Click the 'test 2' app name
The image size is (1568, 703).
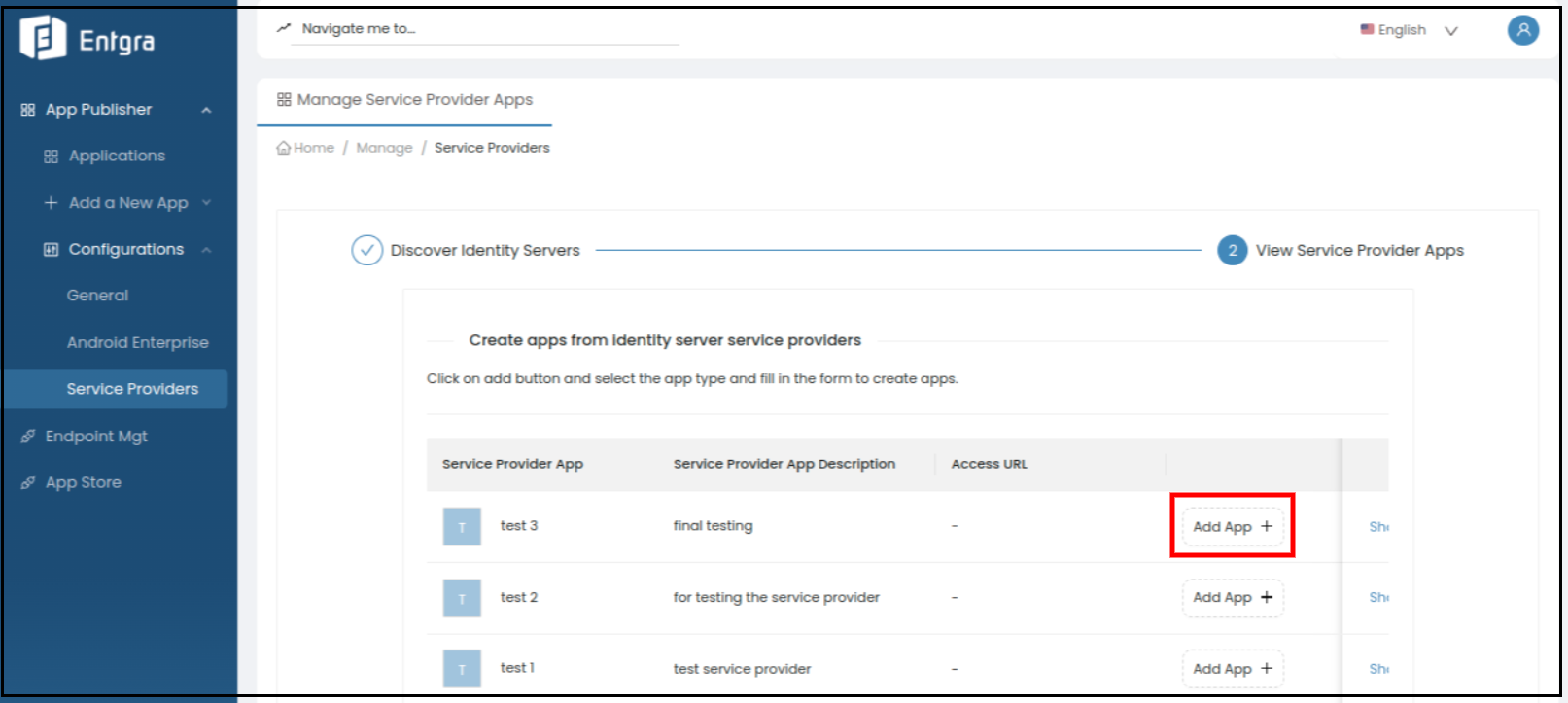[x=518, y=597]
